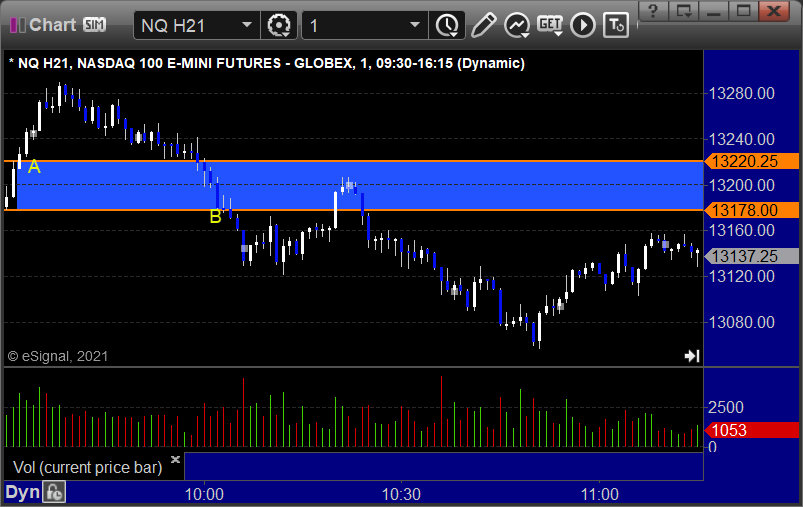Open the gear chart settings icon
803x507 pixels.
coord(279,25)
